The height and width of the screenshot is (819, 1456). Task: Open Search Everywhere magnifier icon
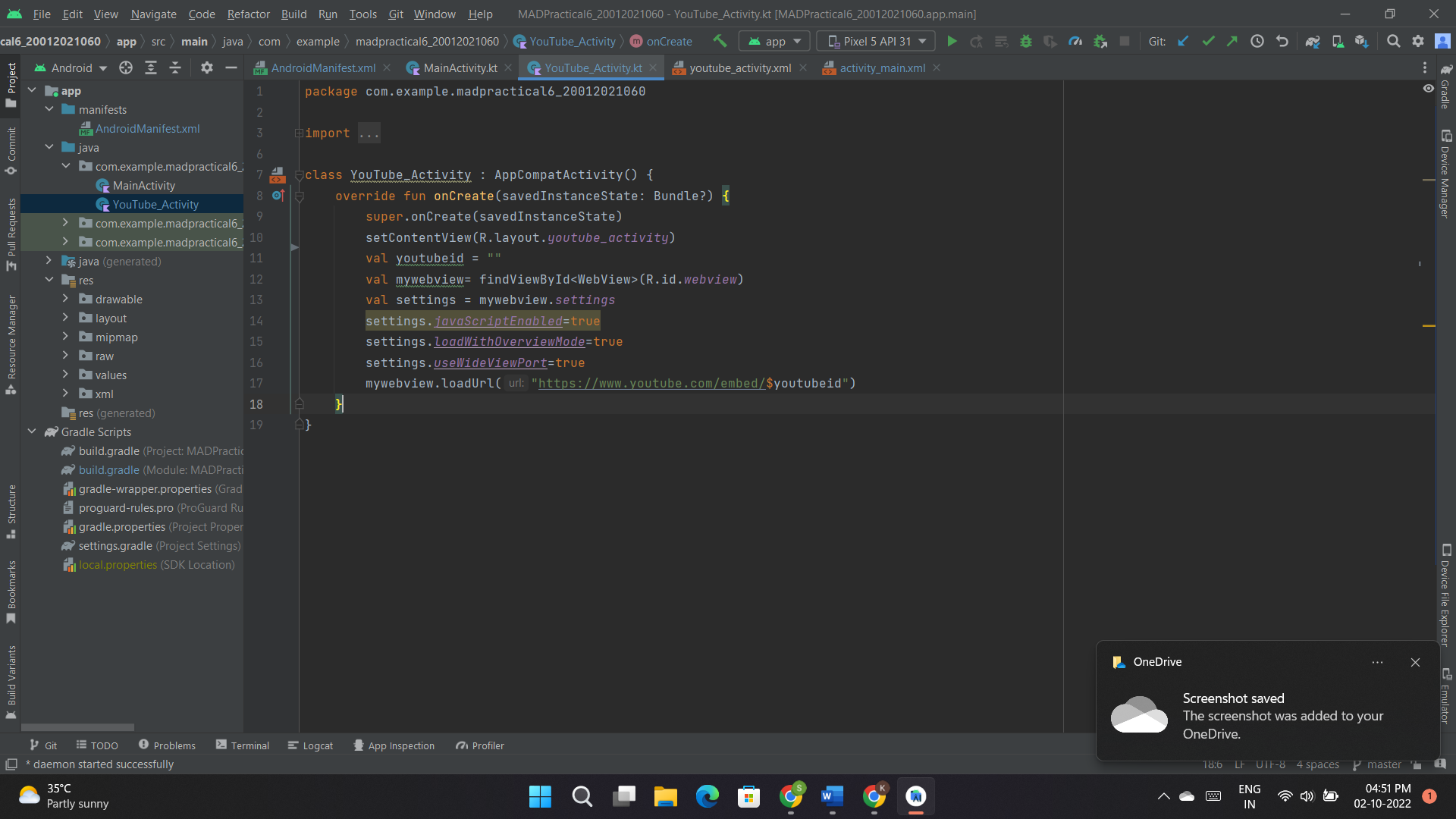pyautogui.click(x=1394, y=41)
